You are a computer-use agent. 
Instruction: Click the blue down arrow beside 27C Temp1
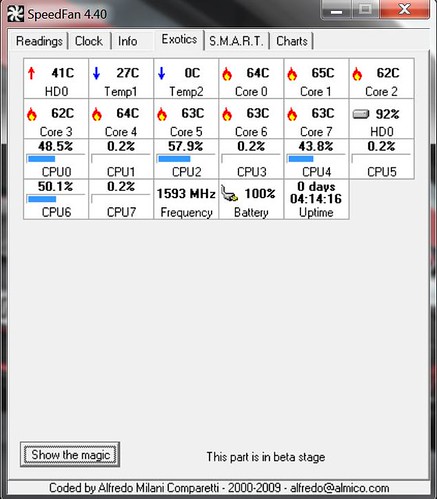click(x=97, y=73)
